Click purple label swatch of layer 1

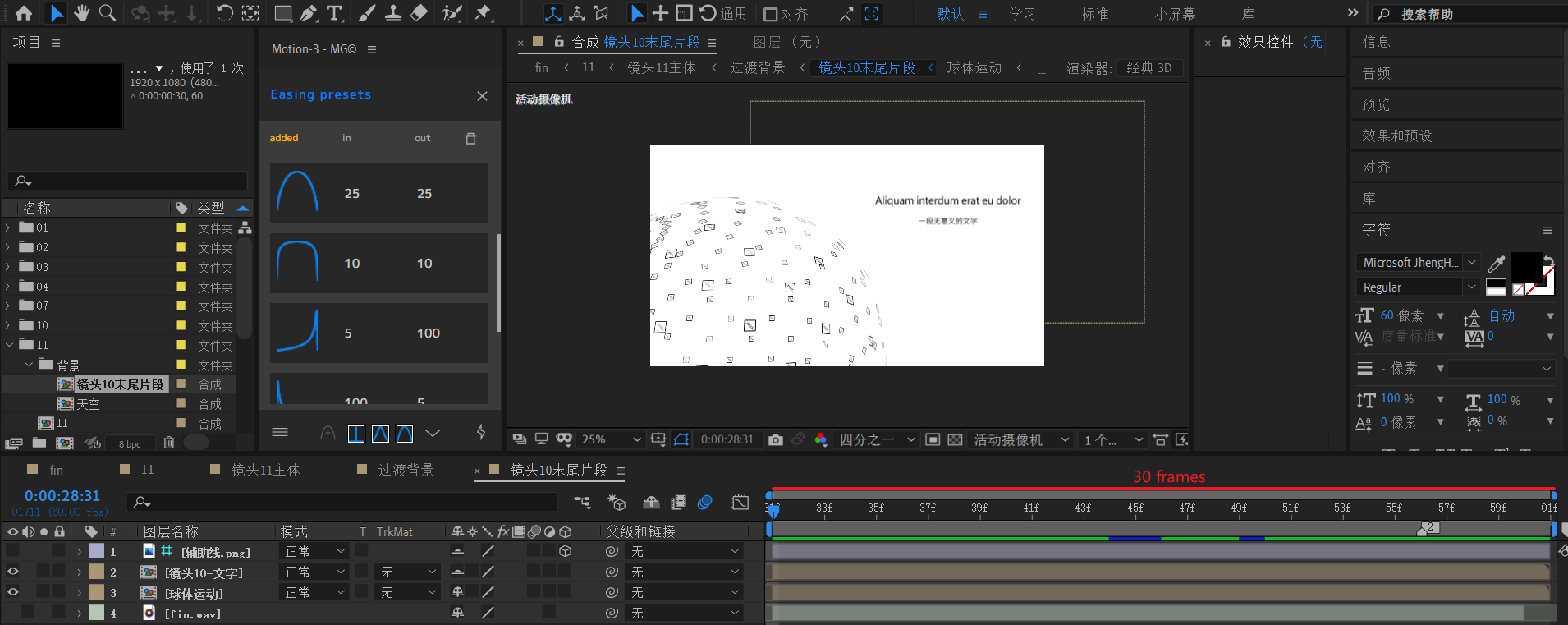[97, 551]
